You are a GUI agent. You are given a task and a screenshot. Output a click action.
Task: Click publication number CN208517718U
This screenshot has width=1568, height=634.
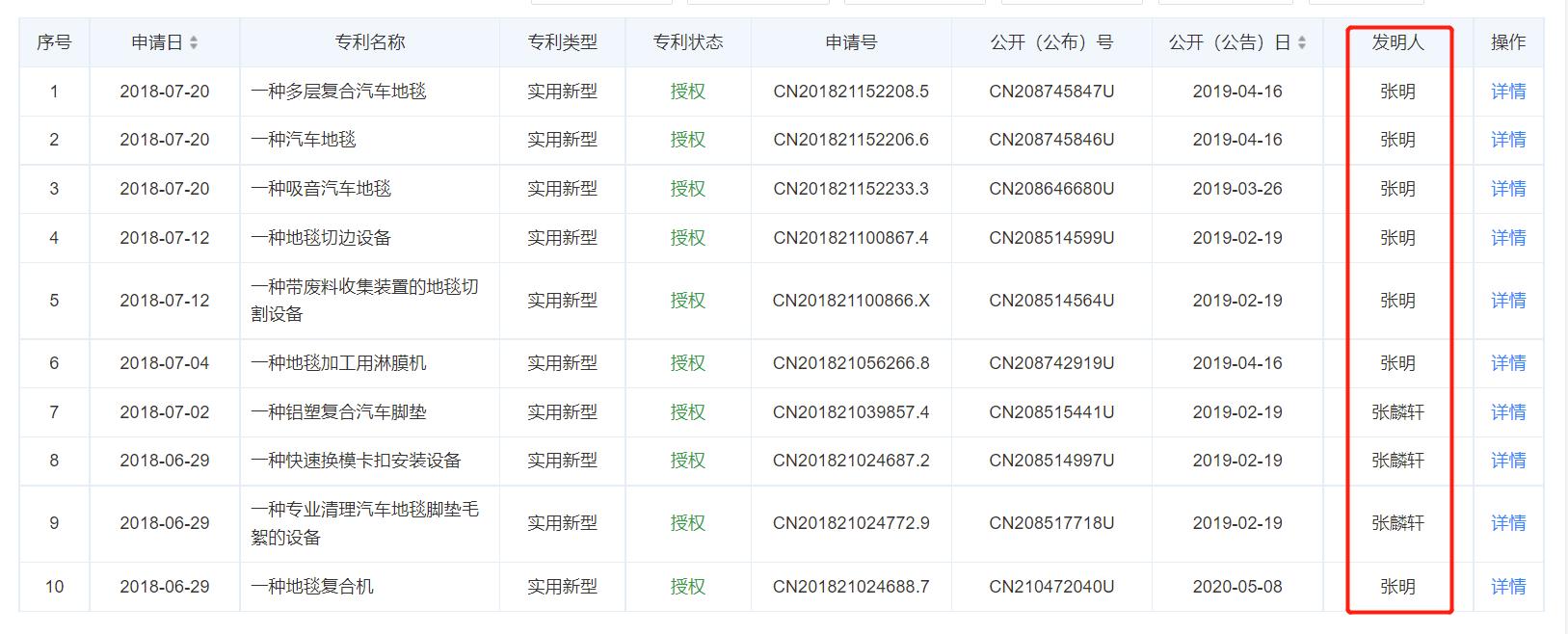point(1051,523)
